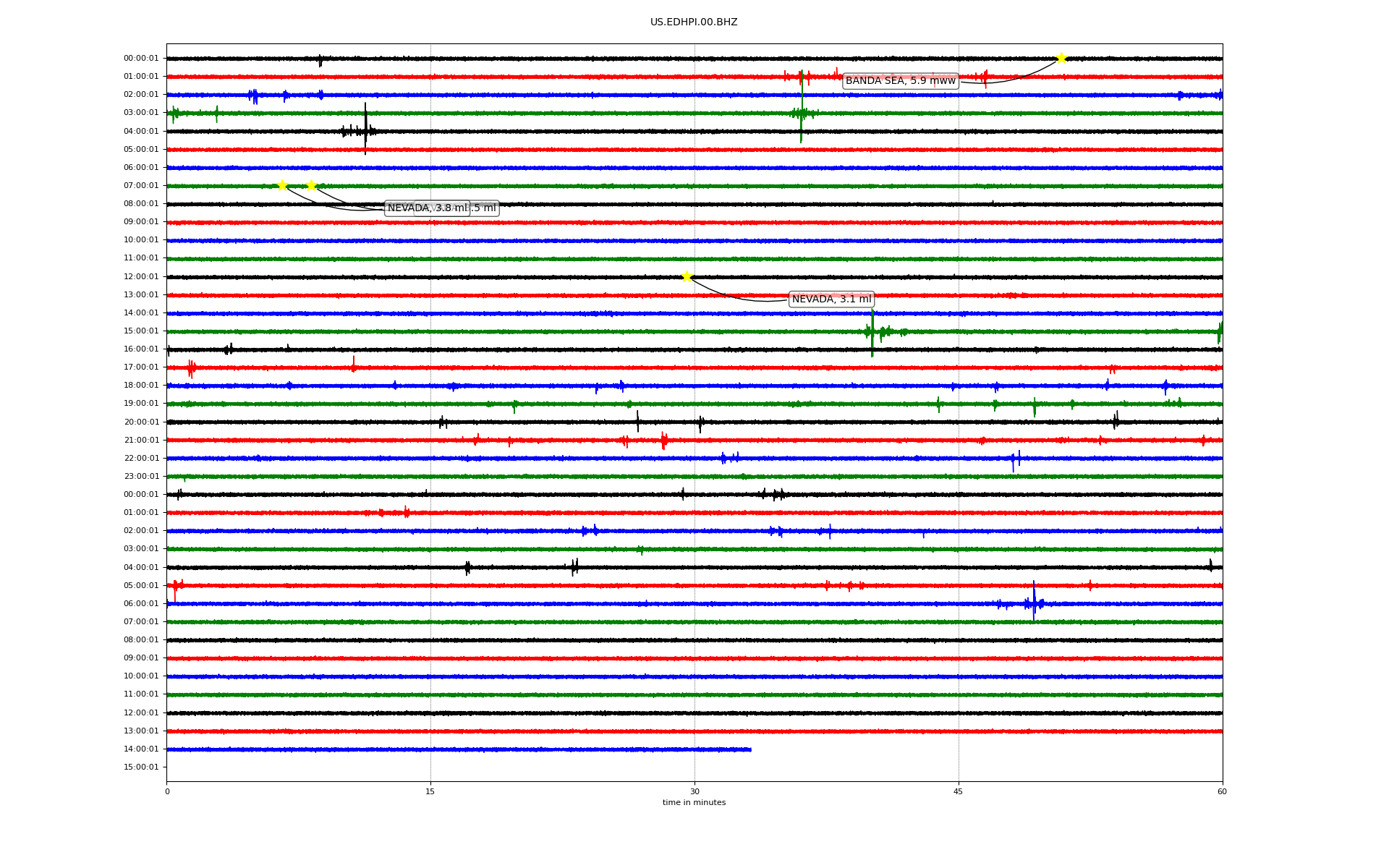Image resolution: width=1389 pixels, height=868 pixels.
Task: Click the 18:00:01 row label
Action: pyautogui.click(x=141, y=386)
